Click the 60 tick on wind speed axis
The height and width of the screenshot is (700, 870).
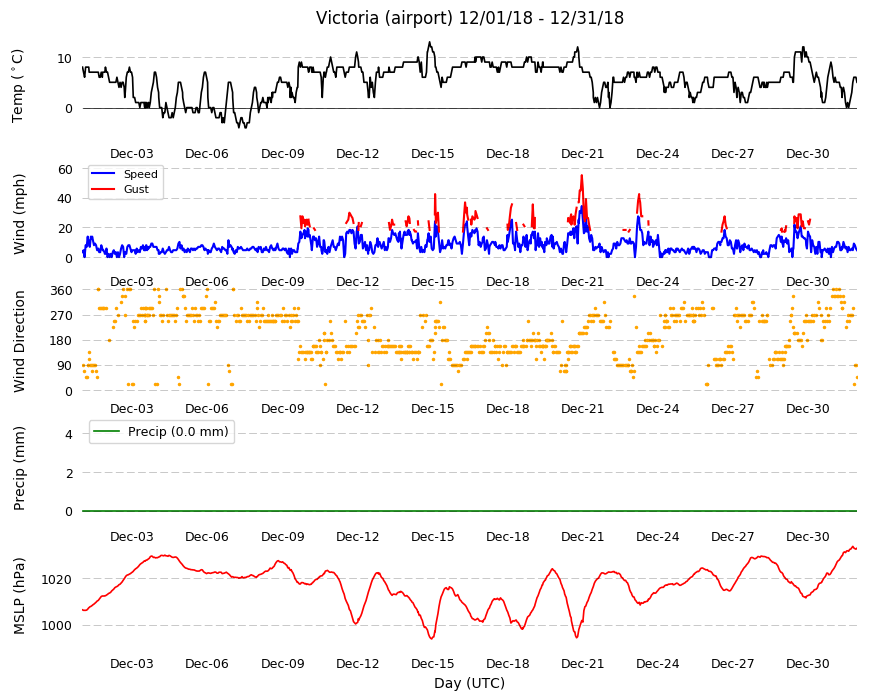[x=65, y=169]
